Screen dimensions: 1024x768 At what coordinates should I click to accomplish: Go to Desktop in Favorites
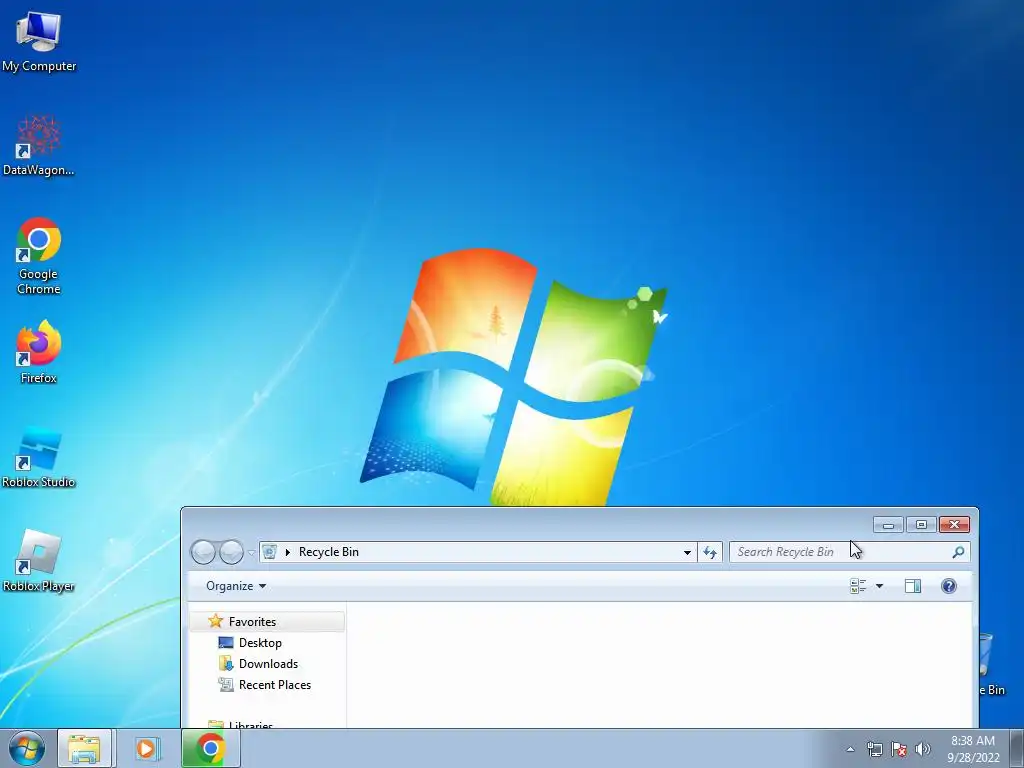[x=260, y=643]
